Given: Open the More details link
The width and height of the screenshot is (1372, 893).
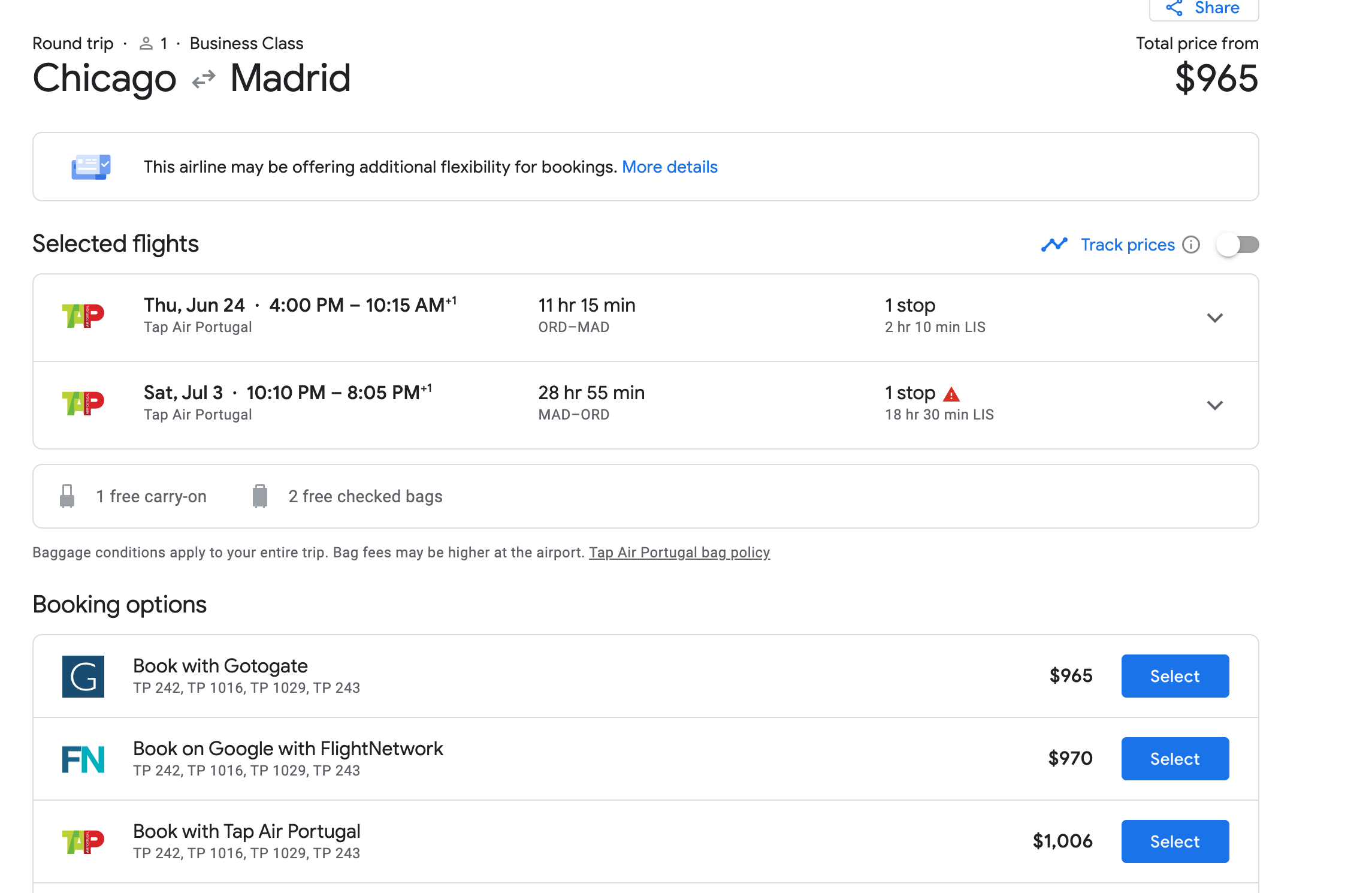Looking at the screenshot, I should (x=669, y=167).
